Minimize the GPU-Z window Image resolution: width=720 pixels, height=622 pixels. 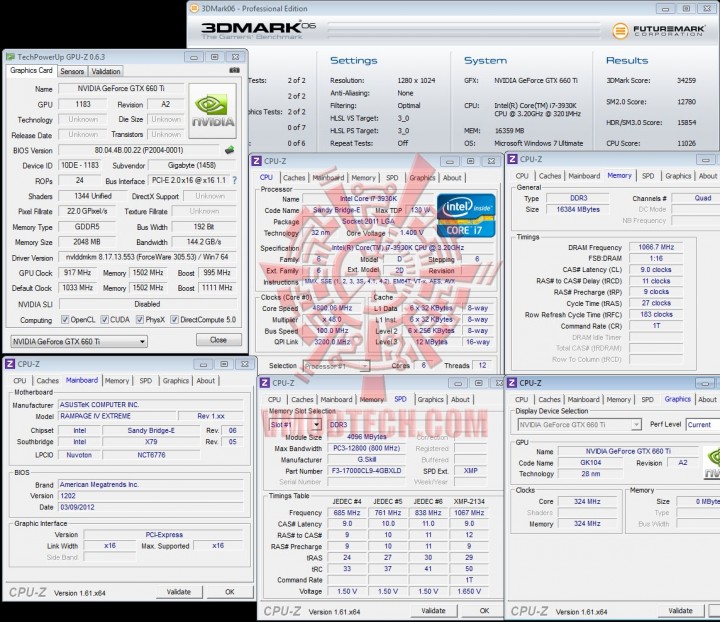coord(194,57)
